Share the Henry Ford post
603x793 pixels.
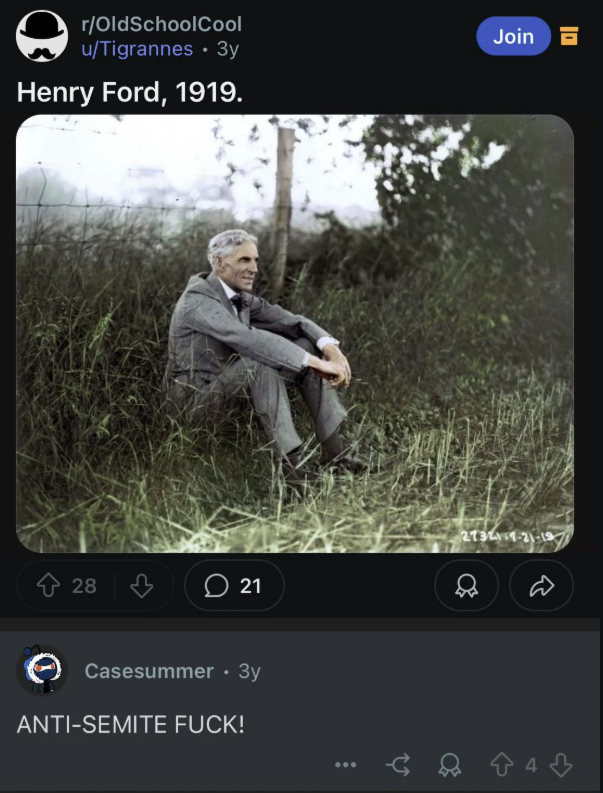541,586
